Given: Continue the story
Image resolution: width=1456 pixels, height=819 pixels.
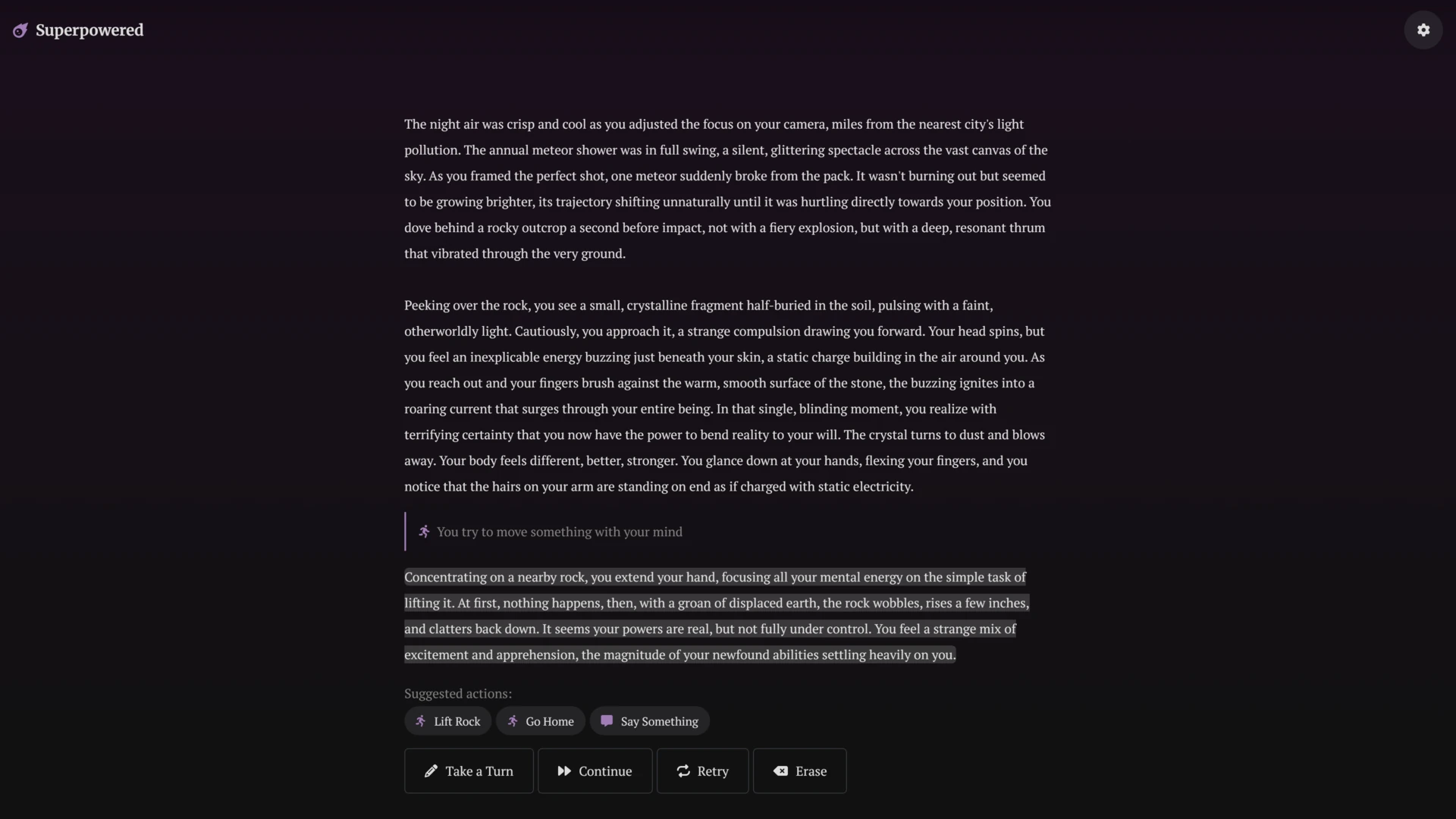Looking at the screenshot, I should tap(595, 770).
